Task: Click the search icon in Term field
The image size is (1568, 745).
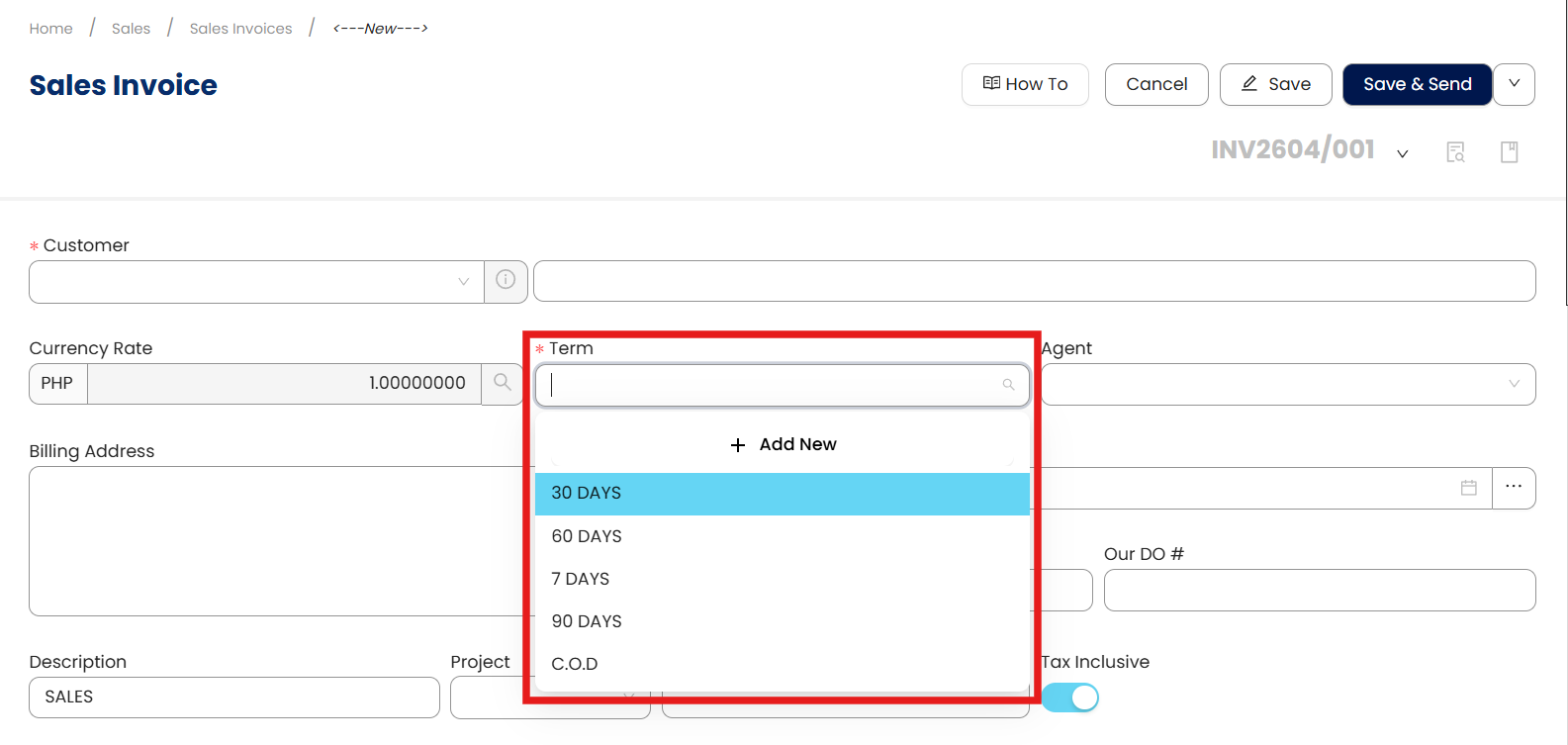Action: coord(1008,385)
